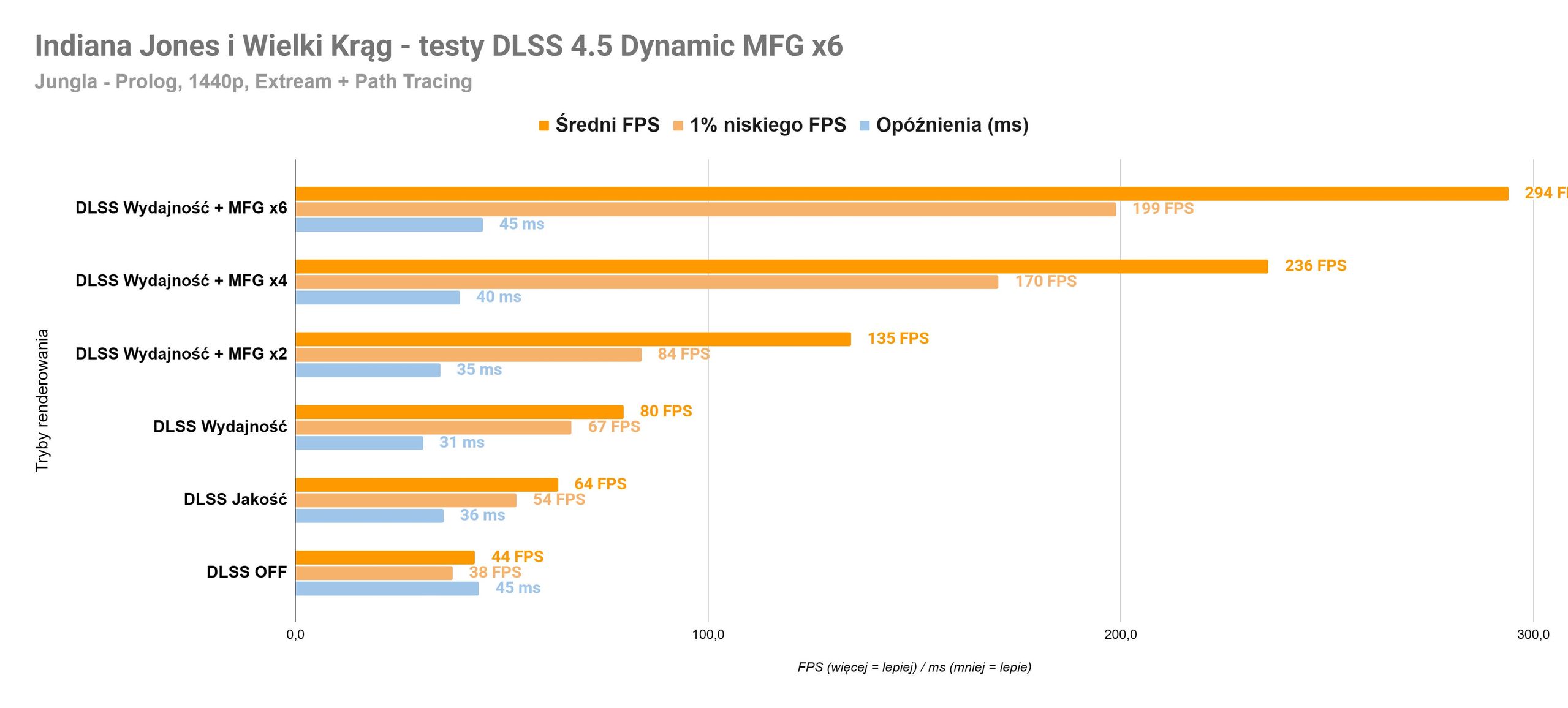Click the MFG x2 latency bar
The width and height of the screenshot is (1568, 708).
[368, 371]
